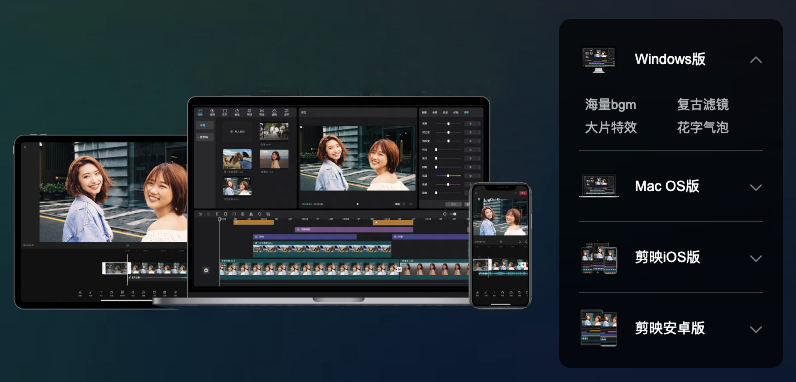Click the smartphone app preview image

point(500,245)
